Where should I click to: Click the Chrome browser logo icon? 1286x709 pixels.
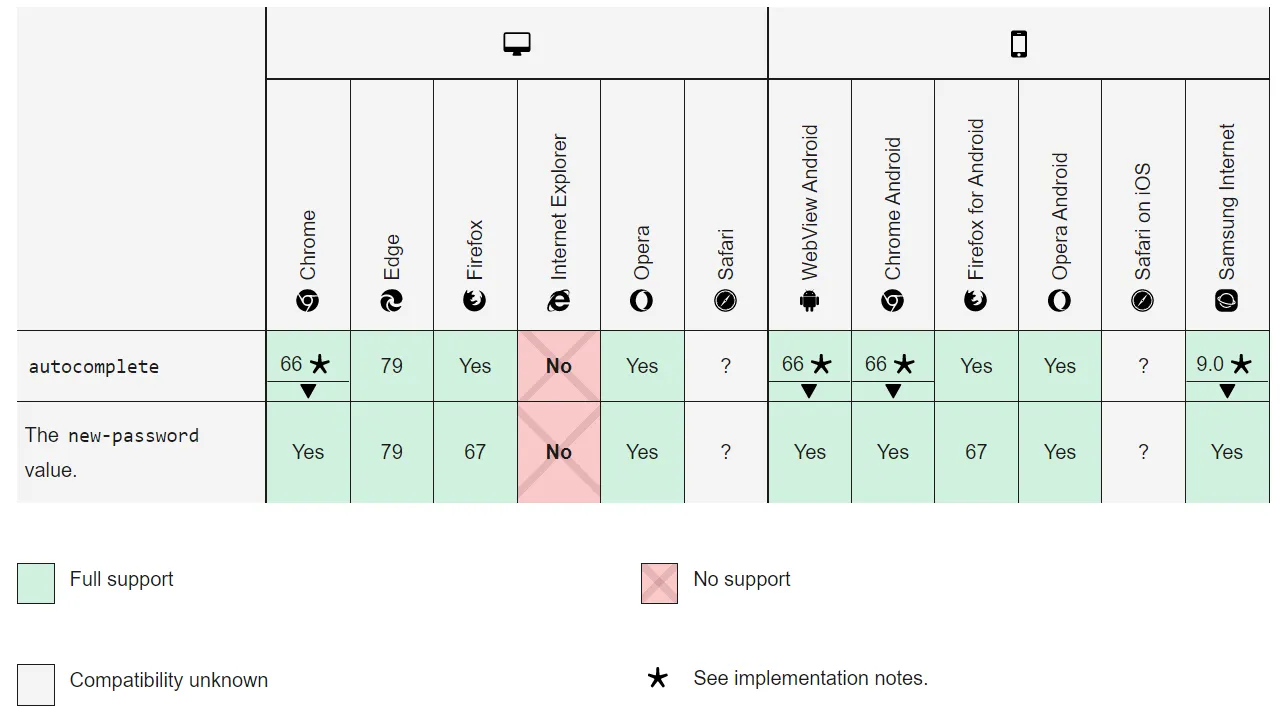308,300
